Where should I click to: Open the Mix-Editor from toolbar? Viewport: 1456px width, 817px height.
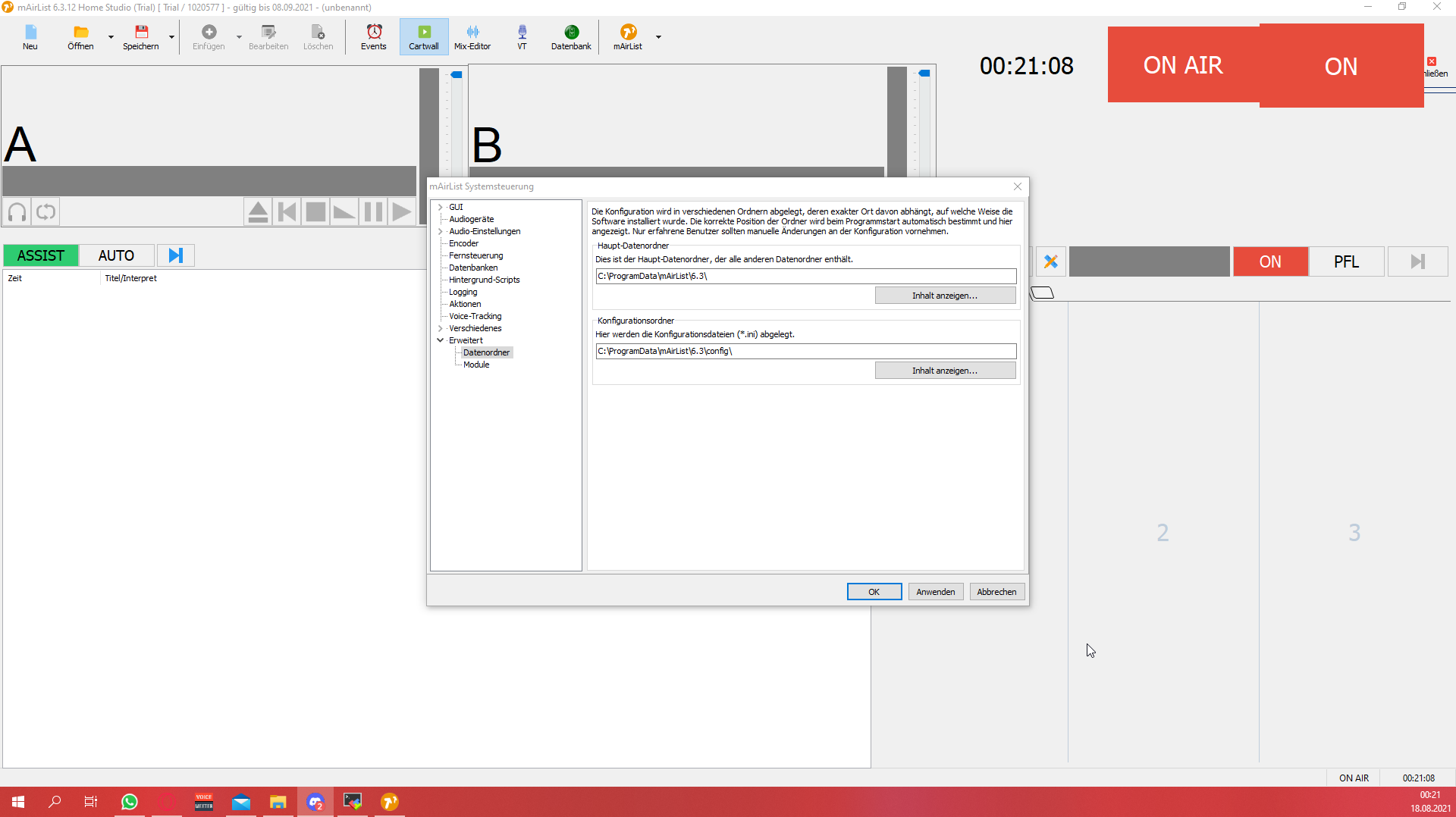point(472,36)
